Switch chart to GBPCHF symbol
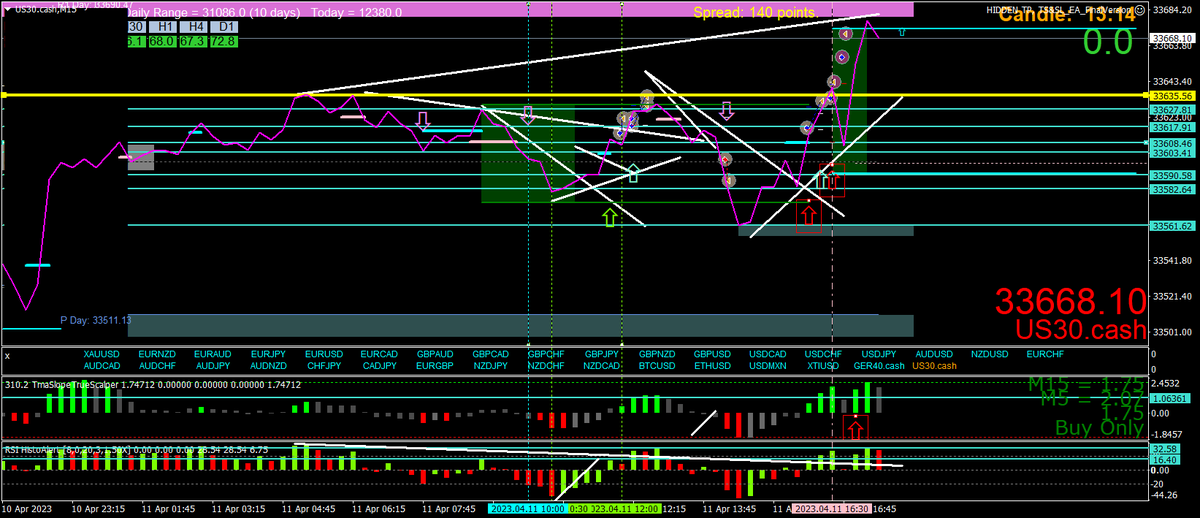The width and height of the screenshot is (1200, 518). [546, 355]
